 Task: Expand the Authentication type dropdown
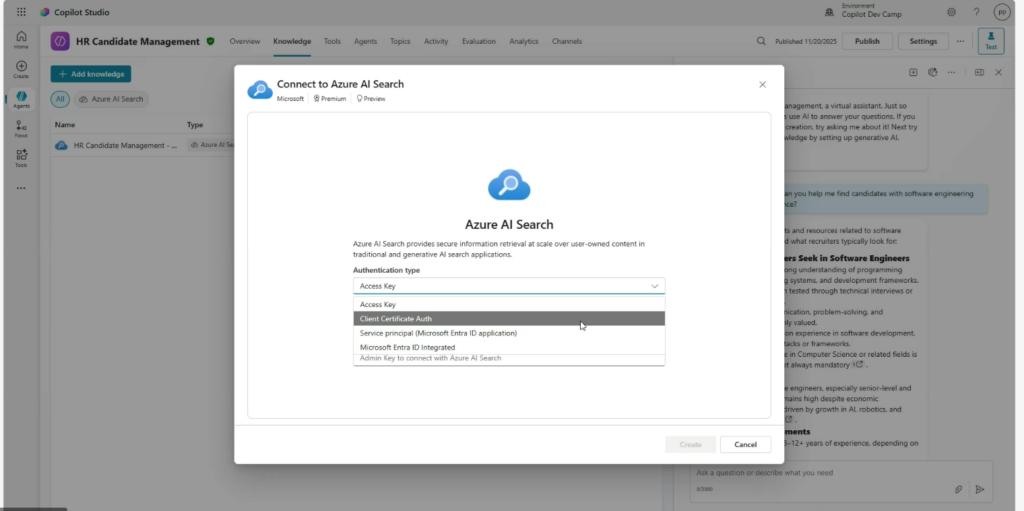(x=509, y=286)
